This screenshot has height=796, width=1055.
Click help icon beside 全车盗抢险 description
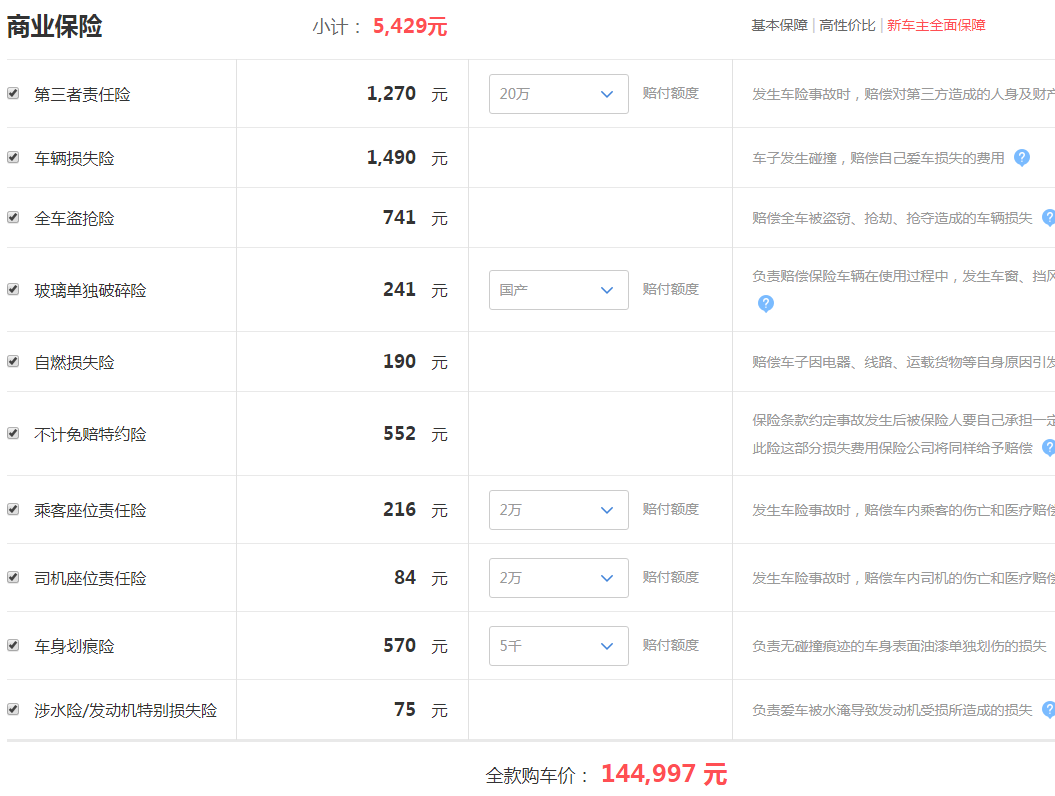(x=1049, y=217)
